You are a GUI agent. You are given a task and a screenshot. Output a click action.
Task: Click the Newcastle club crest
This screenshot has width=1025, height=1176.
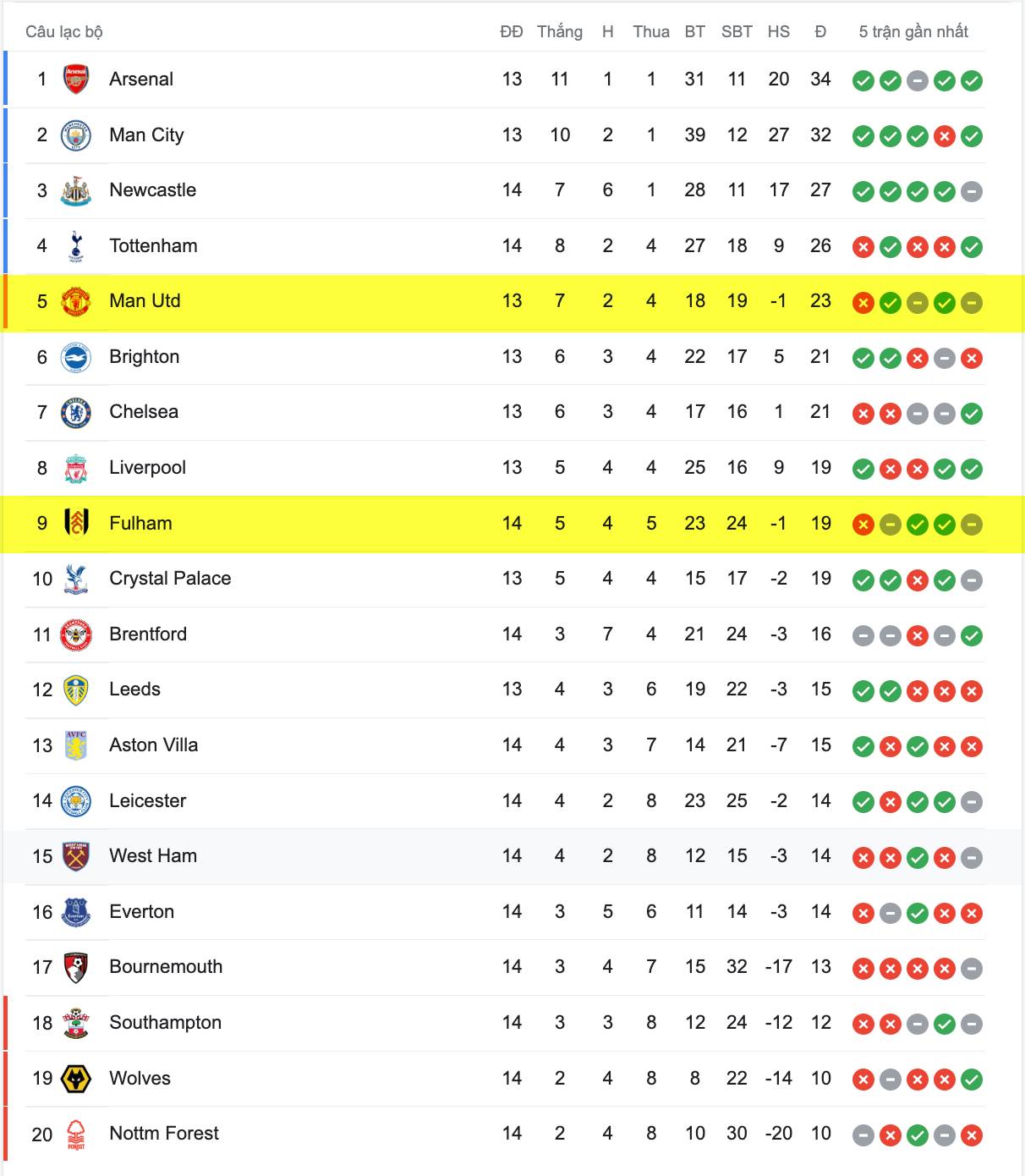pos(76,190)
